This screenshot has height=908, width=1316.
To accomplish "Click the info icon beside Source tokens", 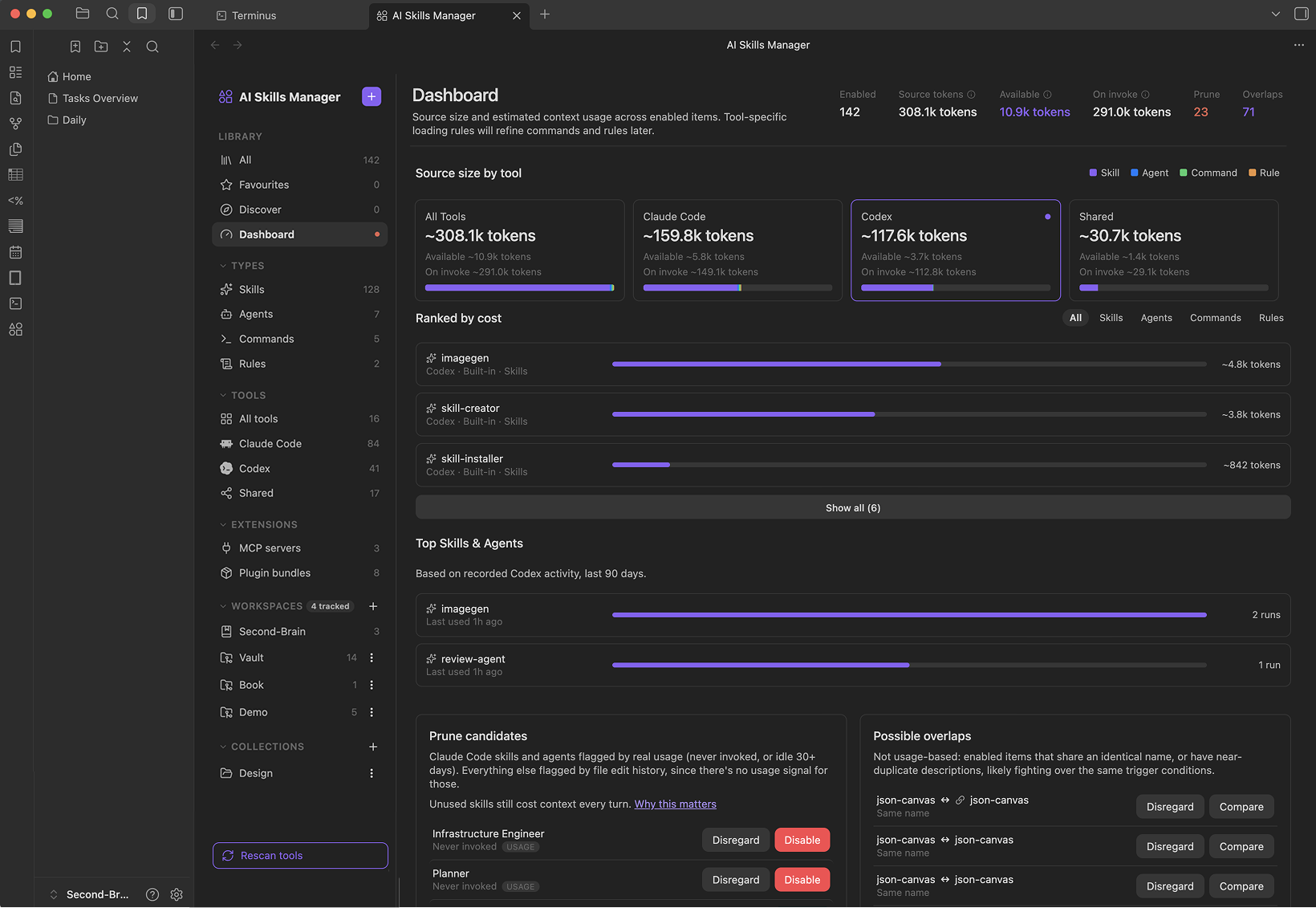I will pos(971,95).
